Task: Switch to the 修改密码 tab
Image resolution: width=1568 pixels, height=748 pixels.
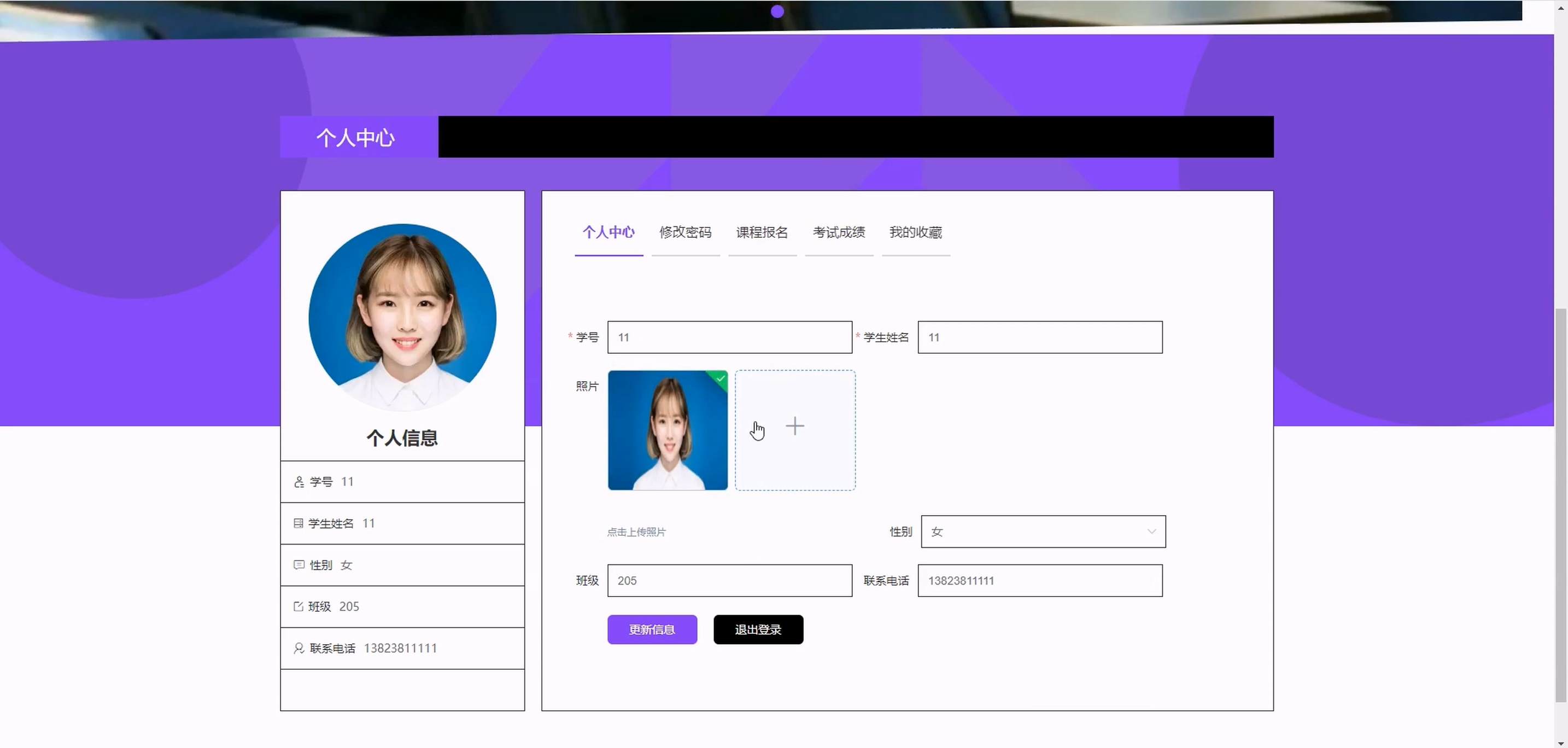Action: pyautogui.click(x=686, y=232)
